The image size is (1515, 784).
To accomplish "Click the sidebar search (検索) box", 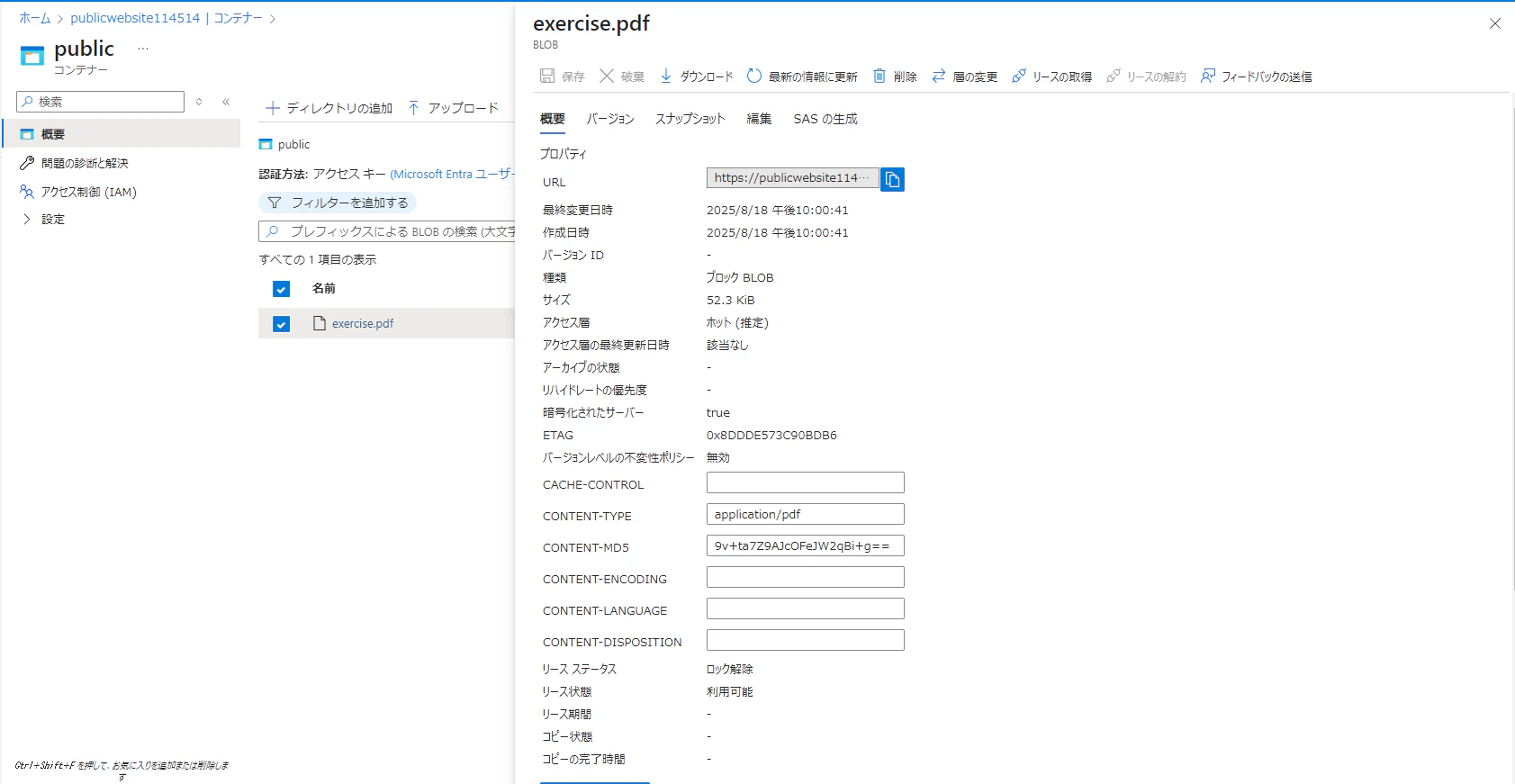I will [100, 102].
